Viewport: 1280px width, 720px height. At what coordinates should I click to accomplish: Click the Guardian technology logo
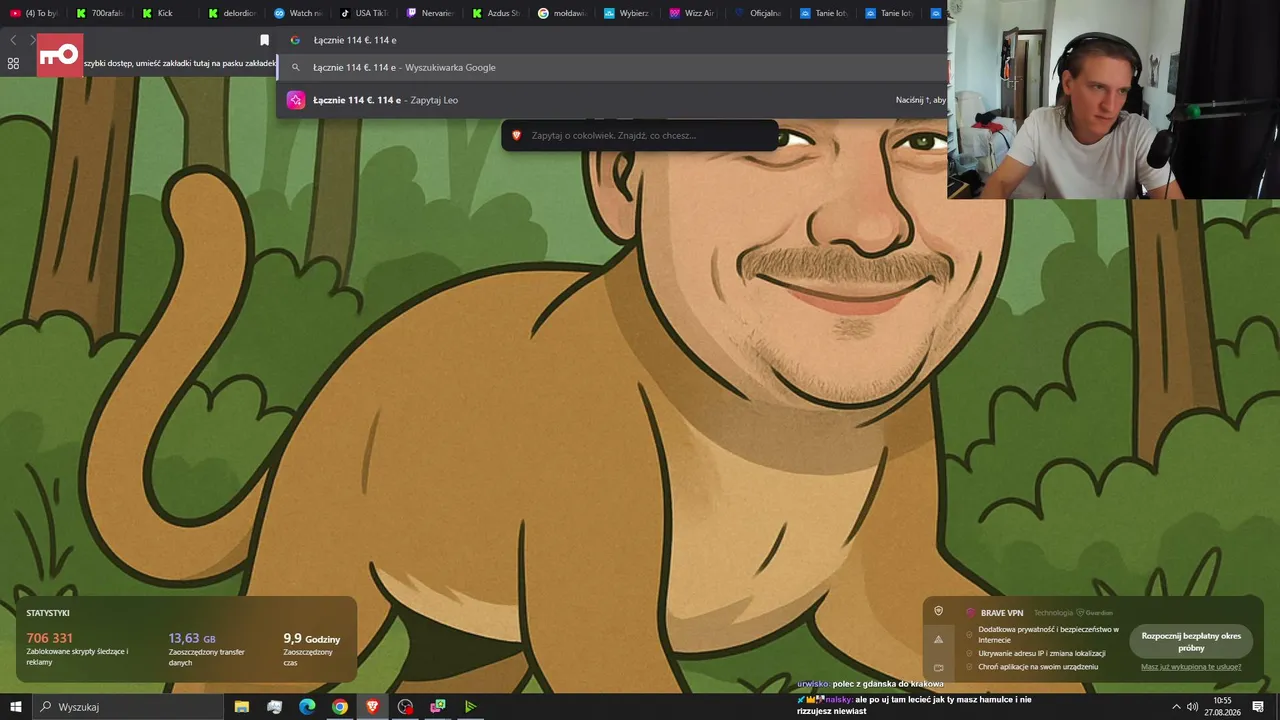point(1094,613)
